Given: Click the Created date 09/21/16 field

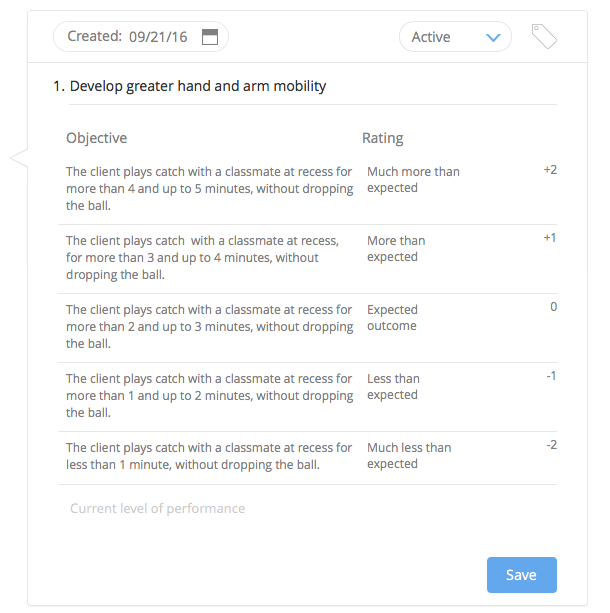Looking at the screenshot, I should [x=141, y=37].
